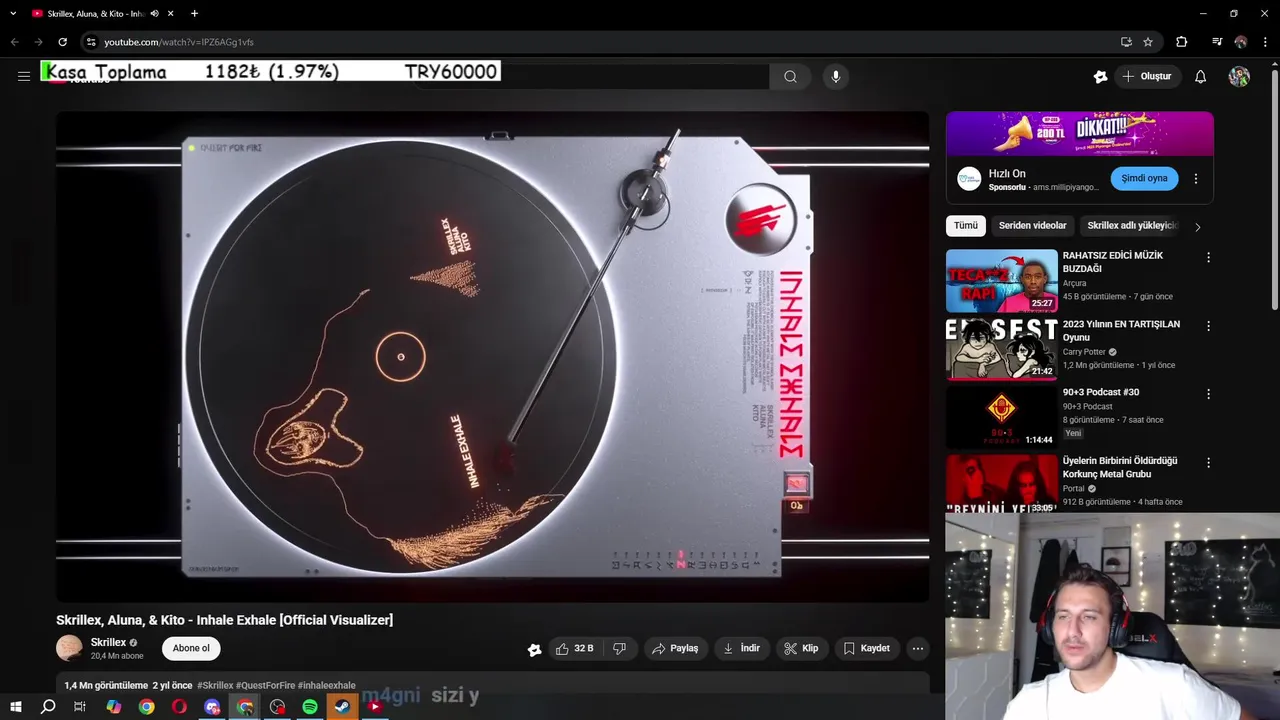Open Steam from the taskbar
This screenshot has width=1280, height=720.
click(x=342, y=707)
